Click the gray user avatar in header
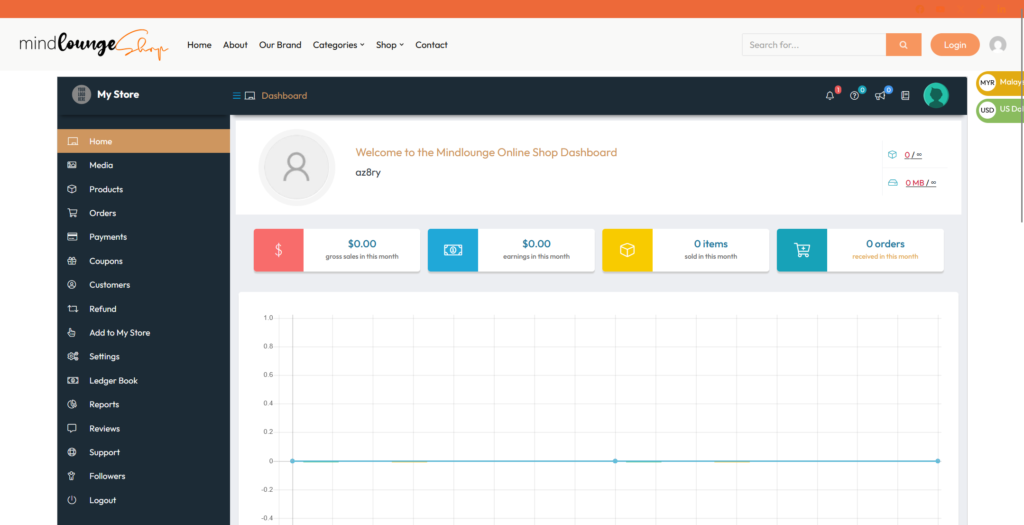The width and height of the screenshot is (1024, 525). point(997,45)
